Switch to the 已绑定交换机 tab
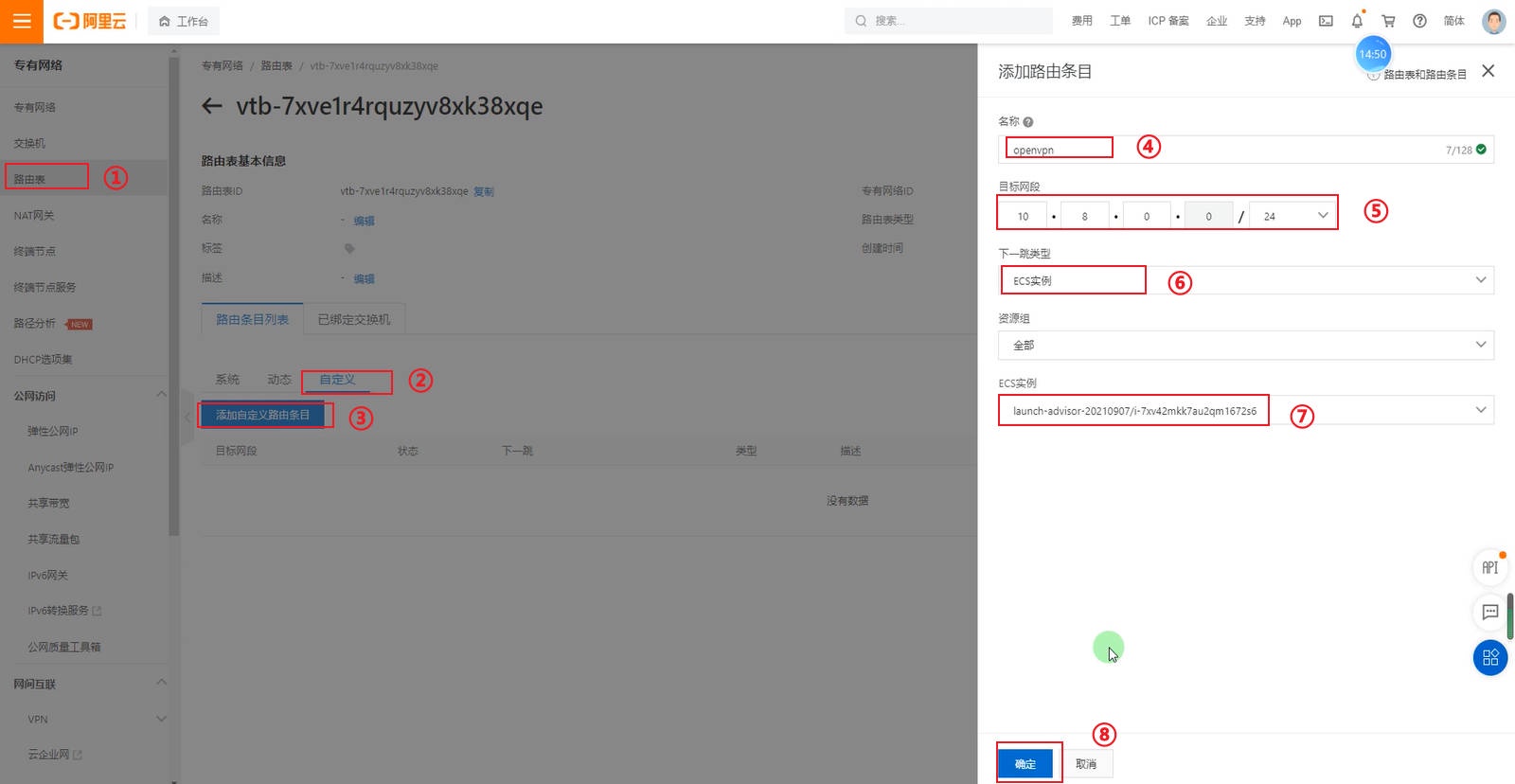The height and width of the screenshot is (784, 1515). pos(353,320)
